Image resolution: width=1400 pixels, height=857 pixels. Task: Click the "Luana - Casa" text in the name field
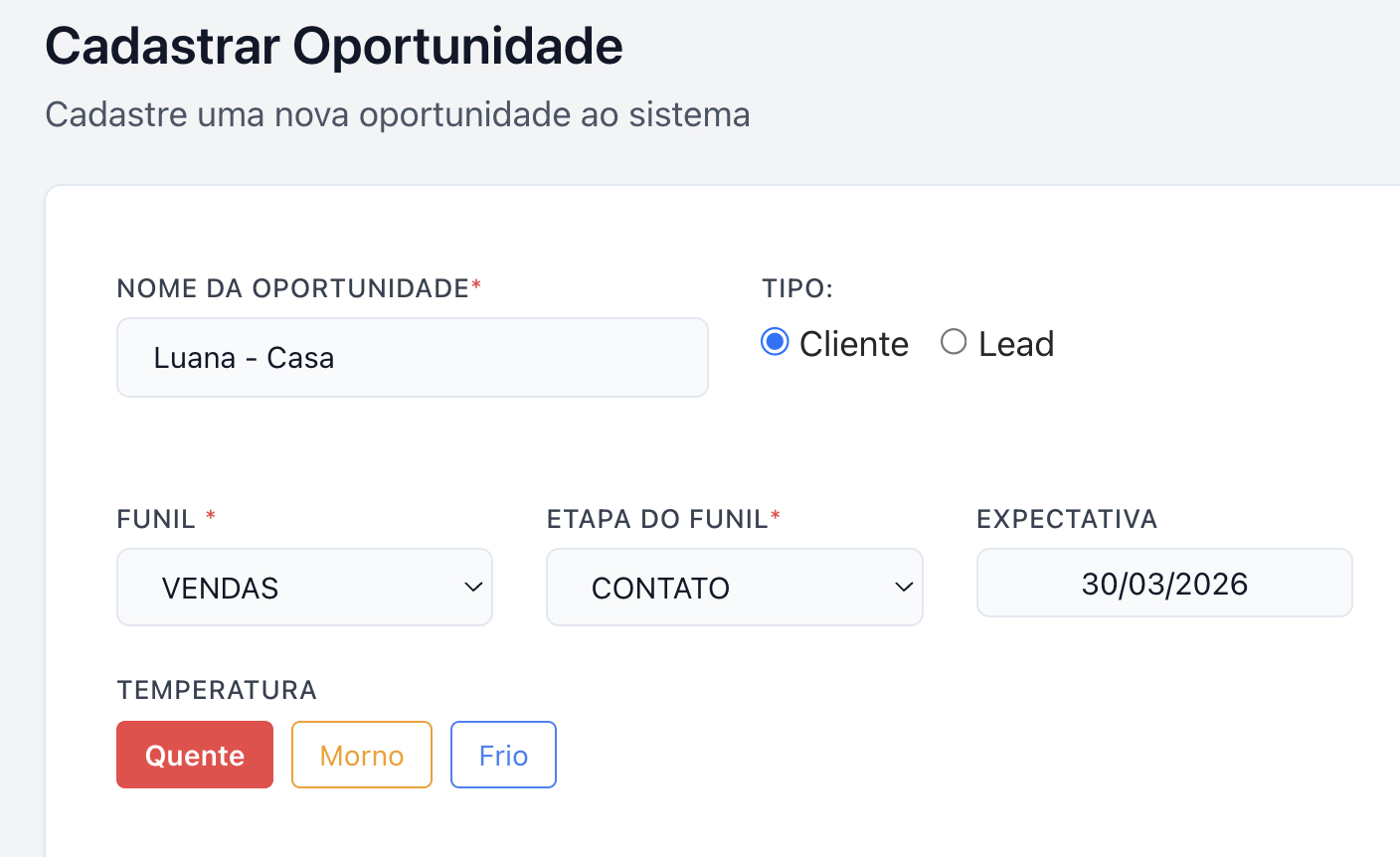(x=244, y=358)
